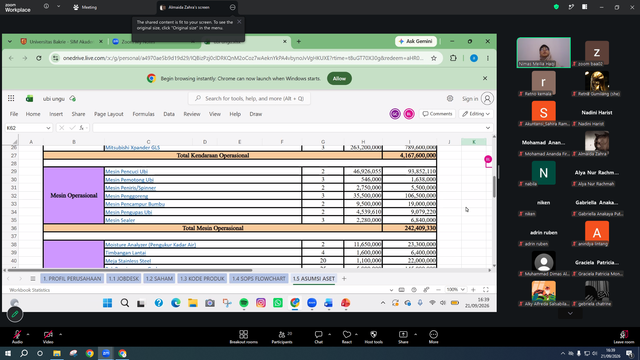Open the 100% zoom level dropdown
The height and width of the screenshot is (360, 640).
tap(456, 289)
